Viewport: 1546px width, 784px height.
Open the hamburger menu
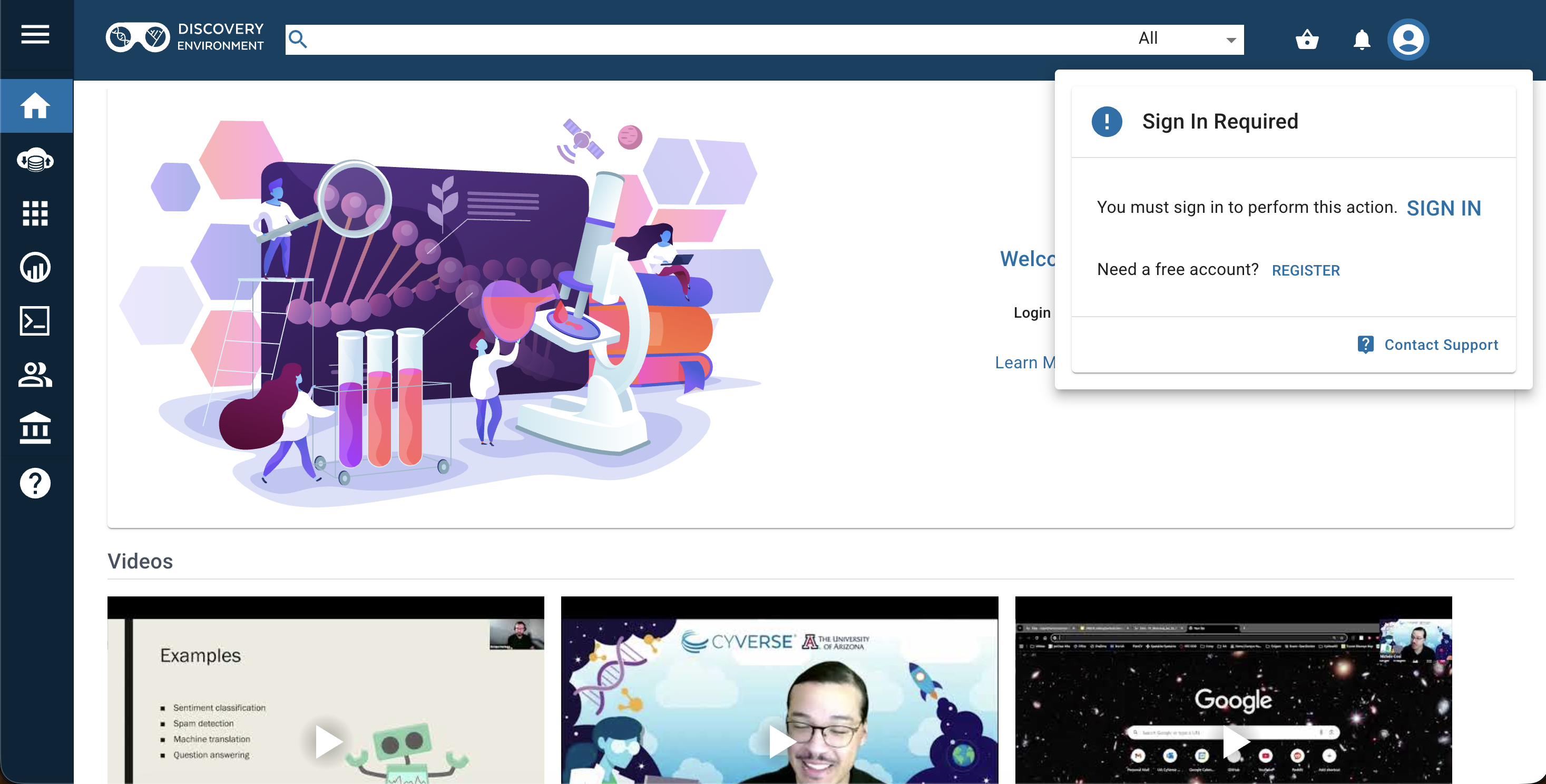[35, 35]
